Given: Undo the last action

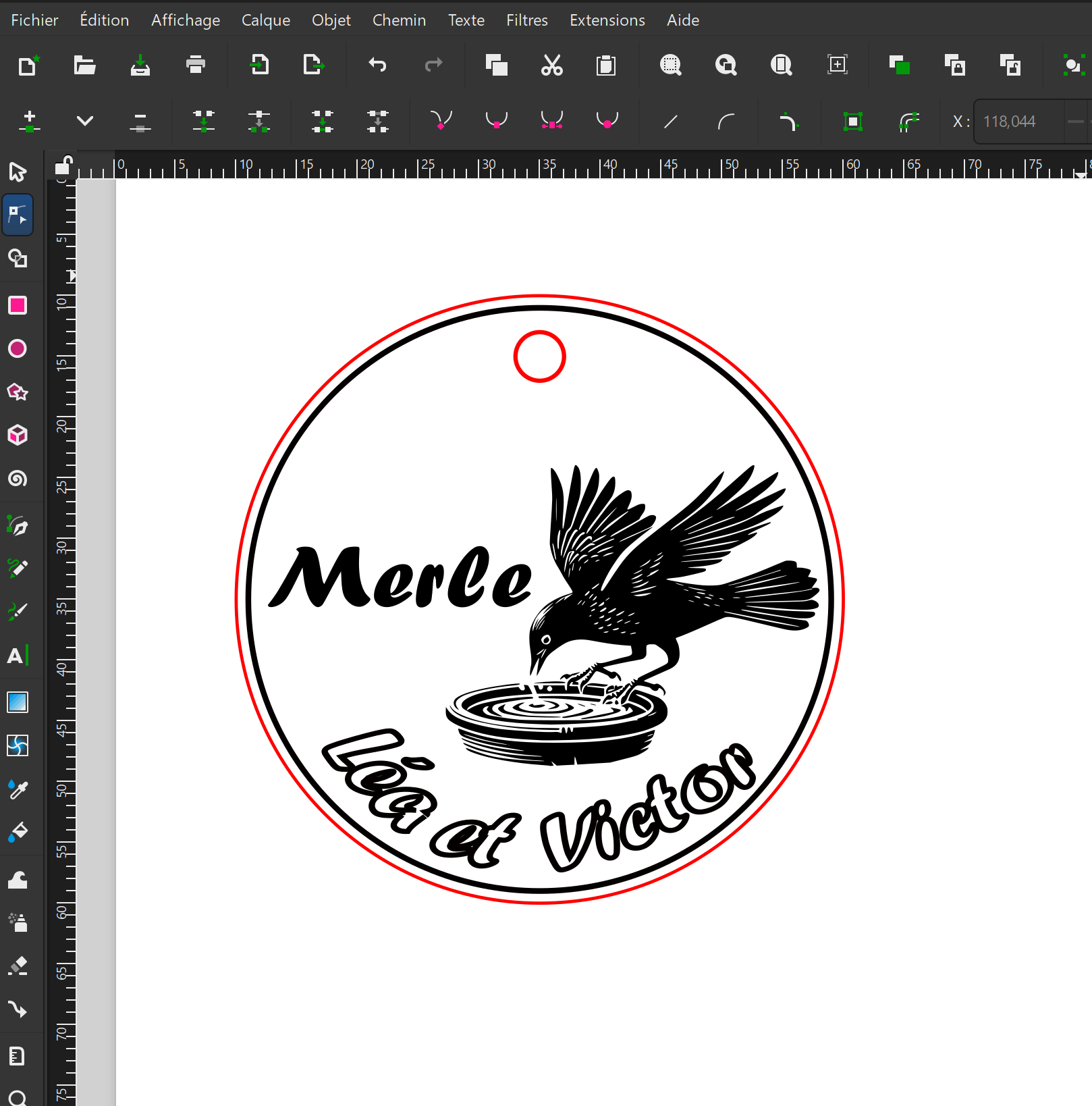Looking at the screenshot, I should 377,65.
